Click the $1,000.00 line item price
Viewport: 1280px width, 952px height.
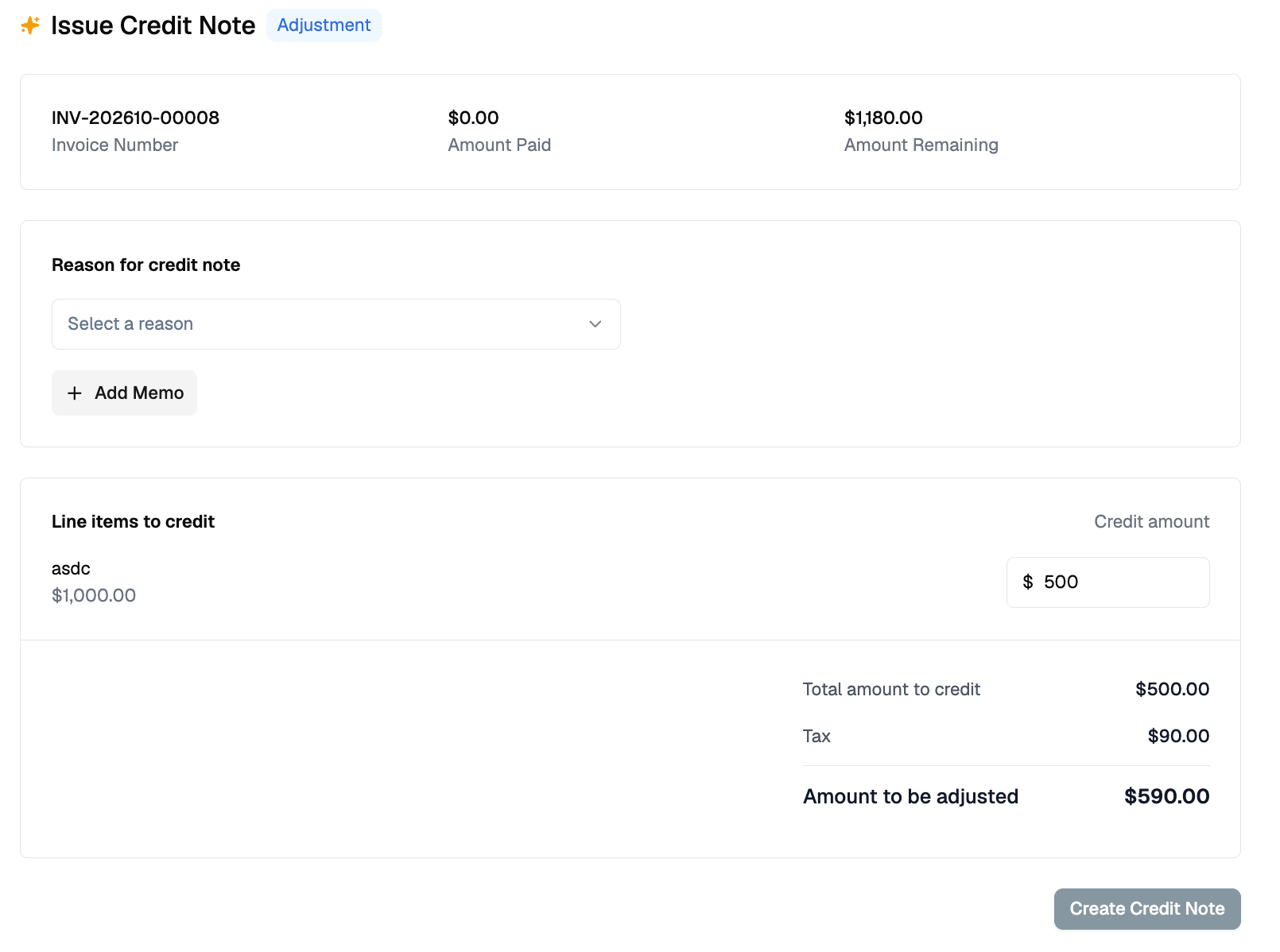click(94, 595)
